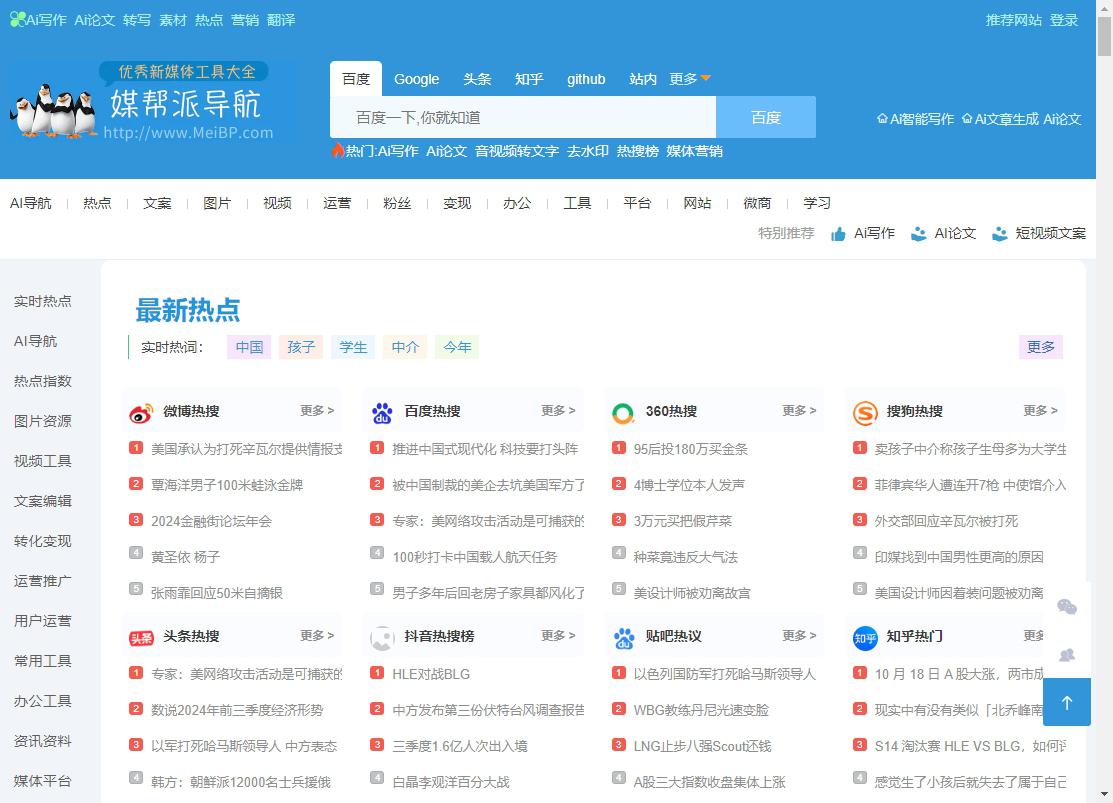
Task: Open the LNG止步八强Scout还钱 item
Action: pos(702,746)
